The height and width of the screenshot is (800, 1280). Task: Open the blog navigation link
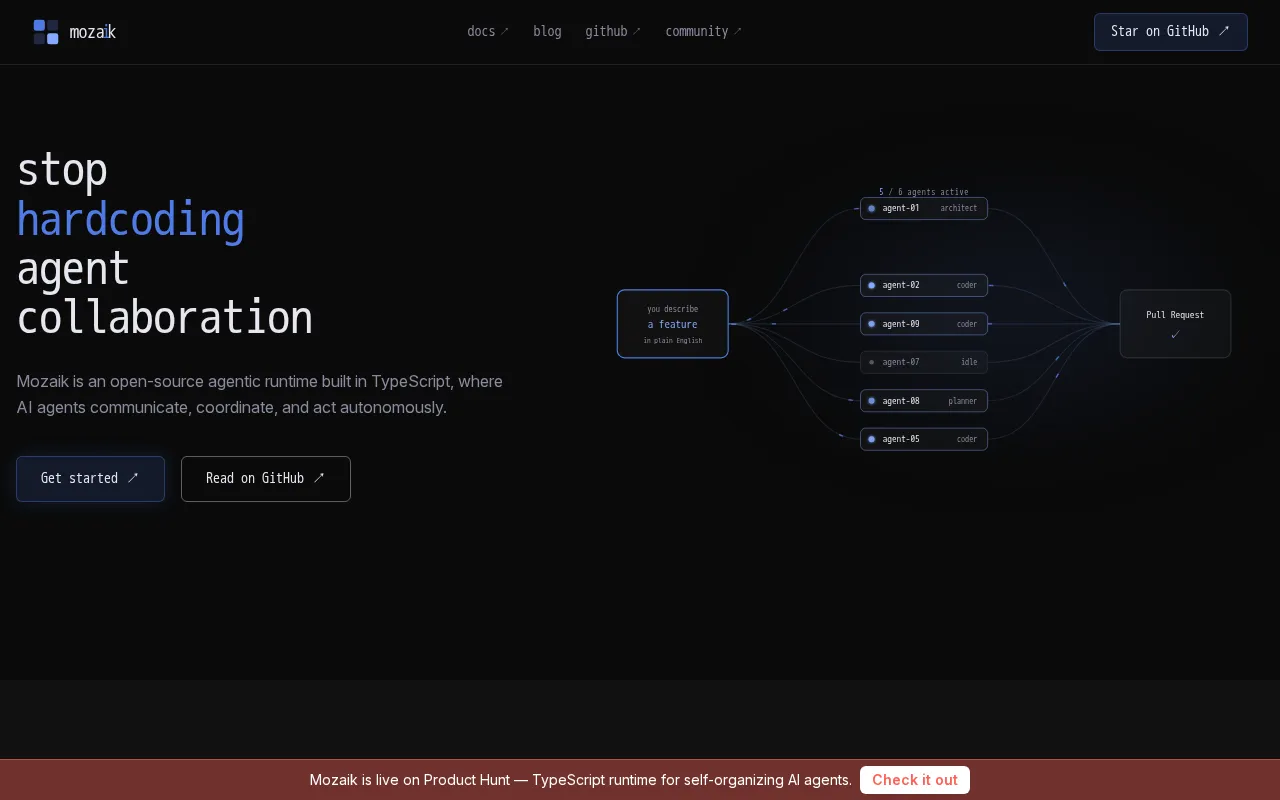(x=547, y=31)
